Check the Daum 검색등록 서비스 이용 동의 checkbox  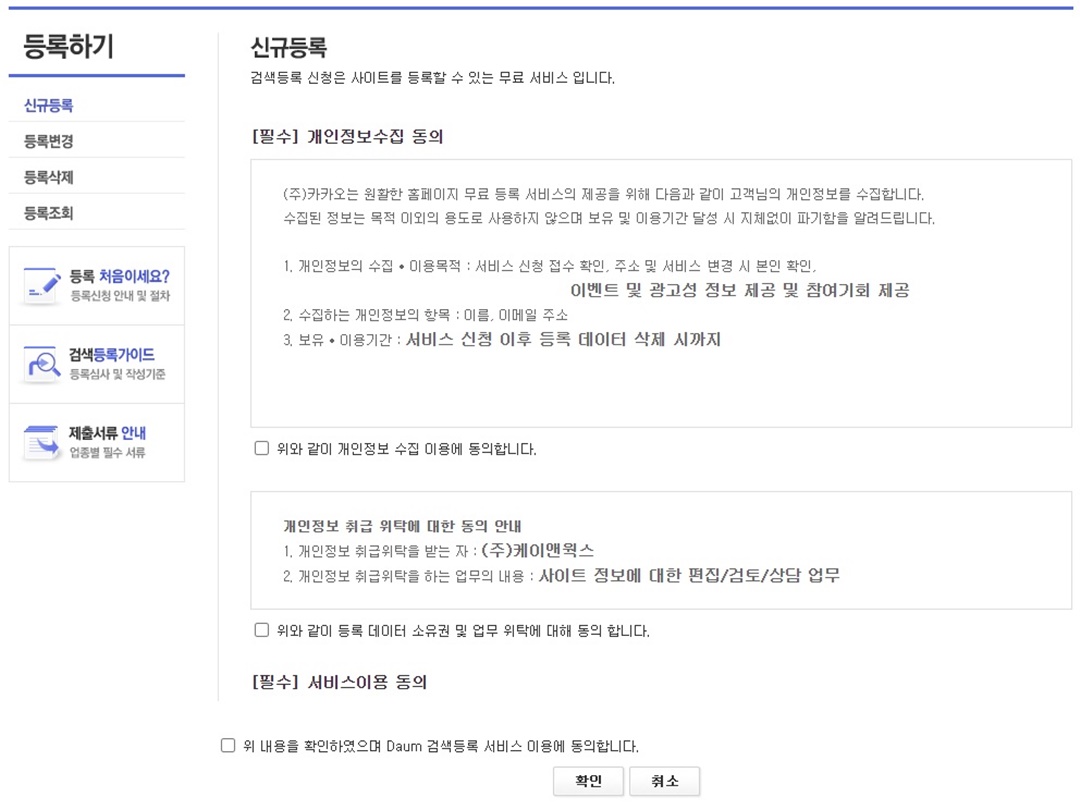[x=228, y=744]
